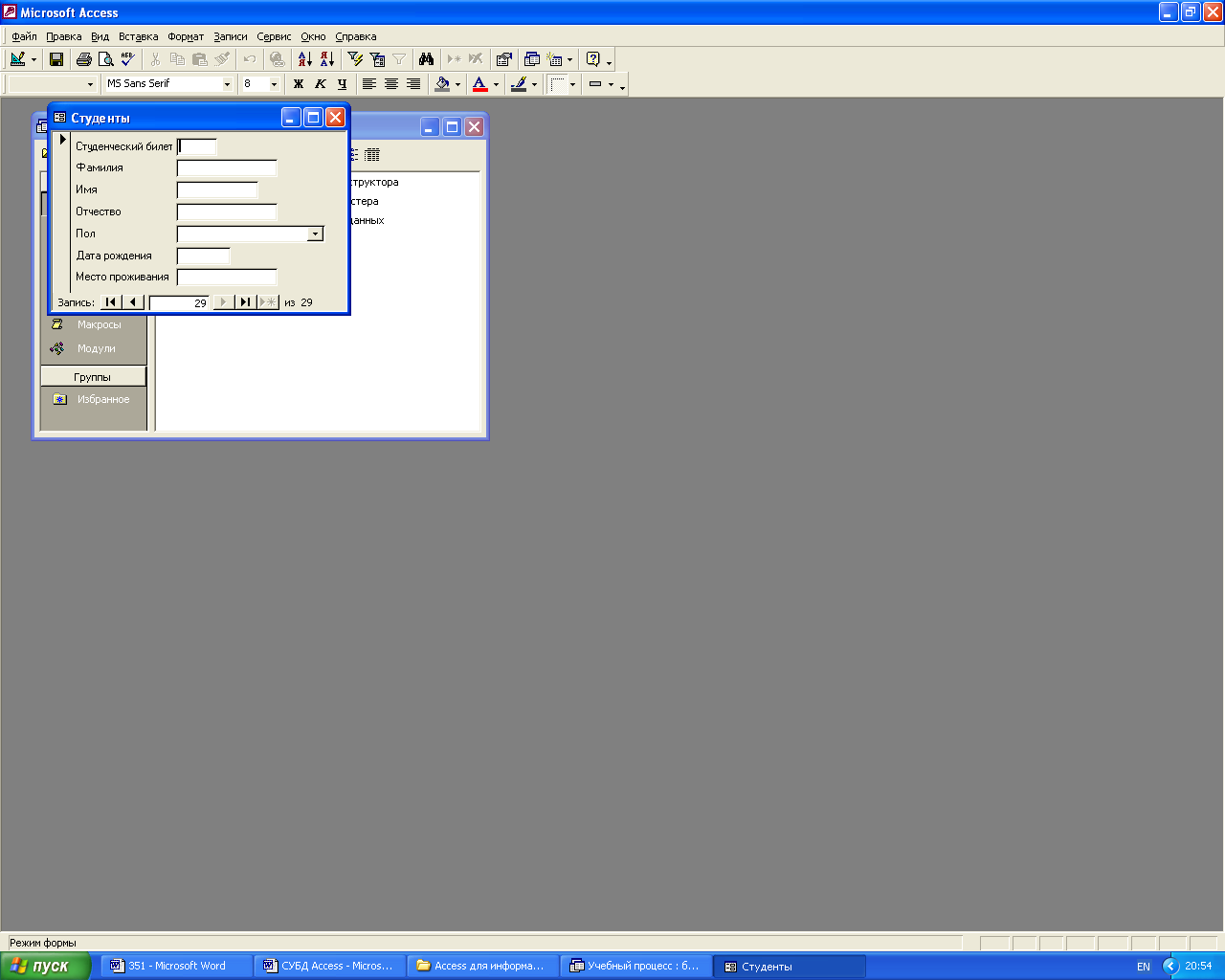Toggle underline (Ч) formatting
Viewport: 1225px width, 980px height.
342,84
